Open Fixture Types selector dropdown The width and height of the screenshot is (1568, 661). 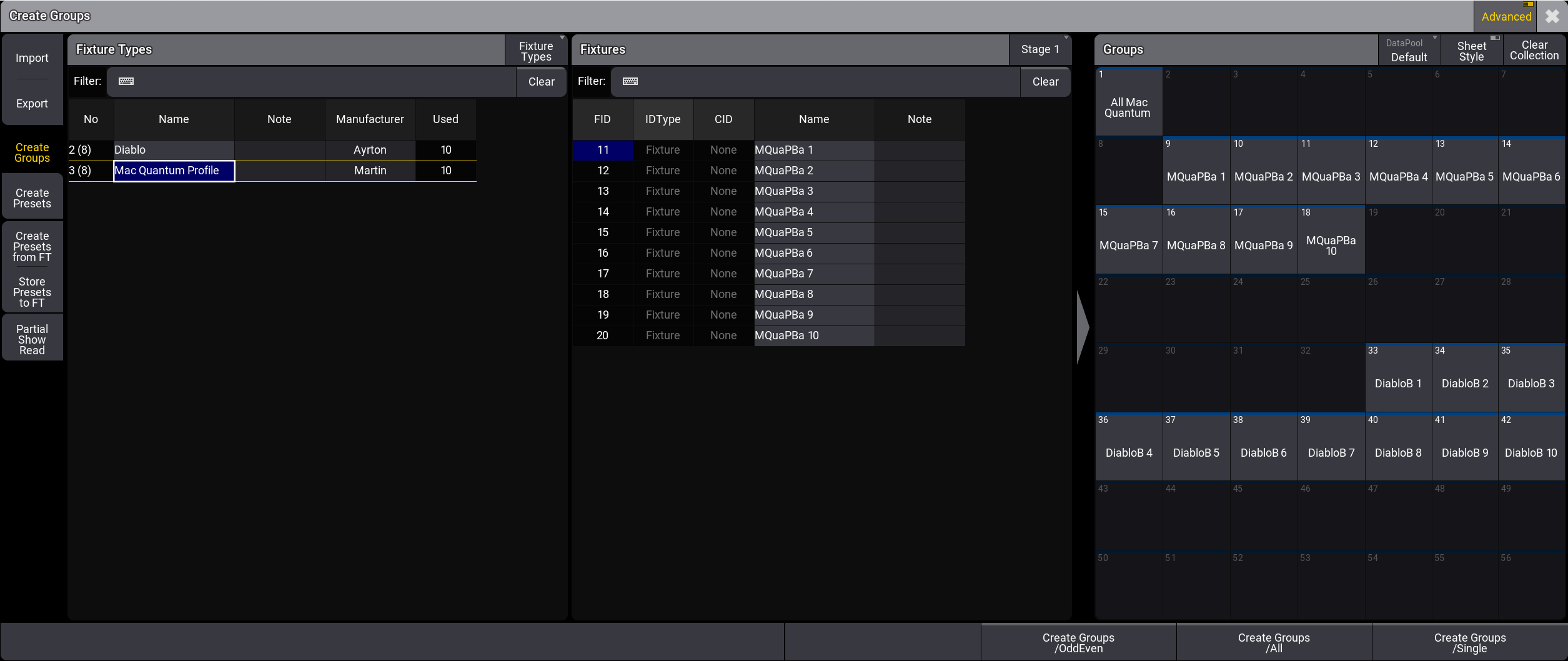[x=535, y=51]
